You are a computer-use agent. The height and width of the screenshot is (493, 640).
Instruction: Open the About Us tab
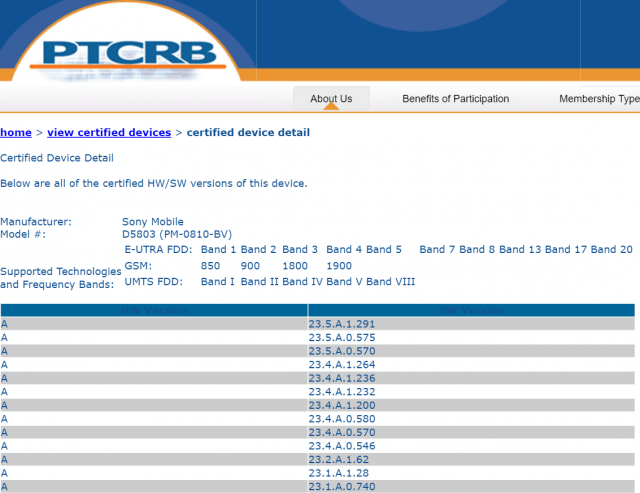(x=331, y=99)
